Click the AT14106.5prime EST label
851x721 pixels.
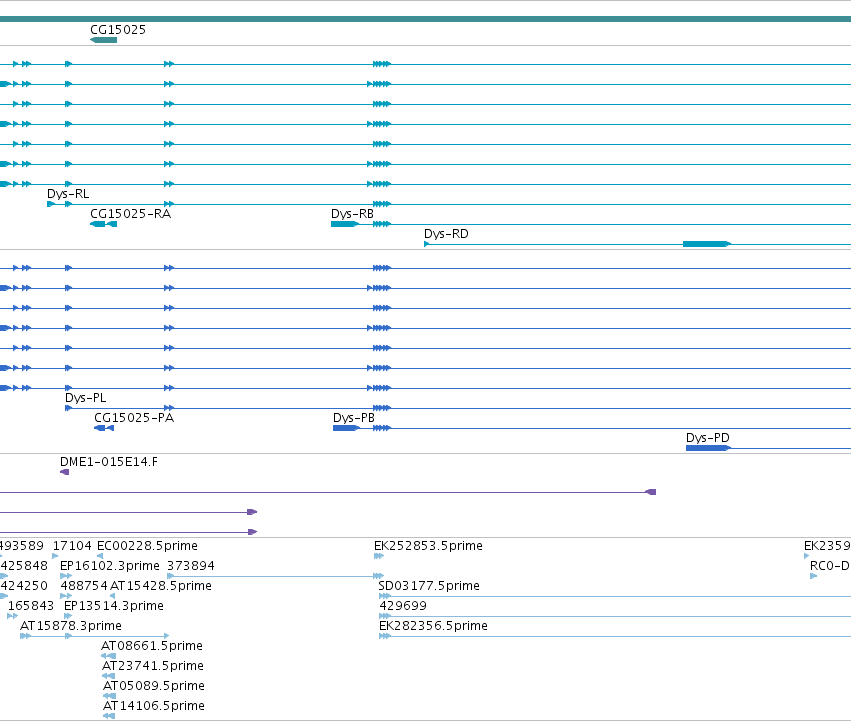pos(154,705)
